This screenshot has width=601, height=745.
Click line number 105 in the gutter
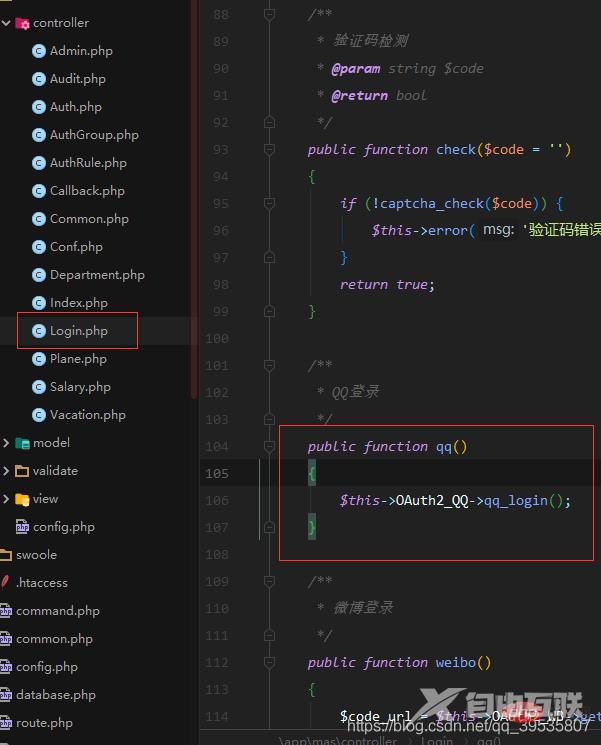[217, 474]
